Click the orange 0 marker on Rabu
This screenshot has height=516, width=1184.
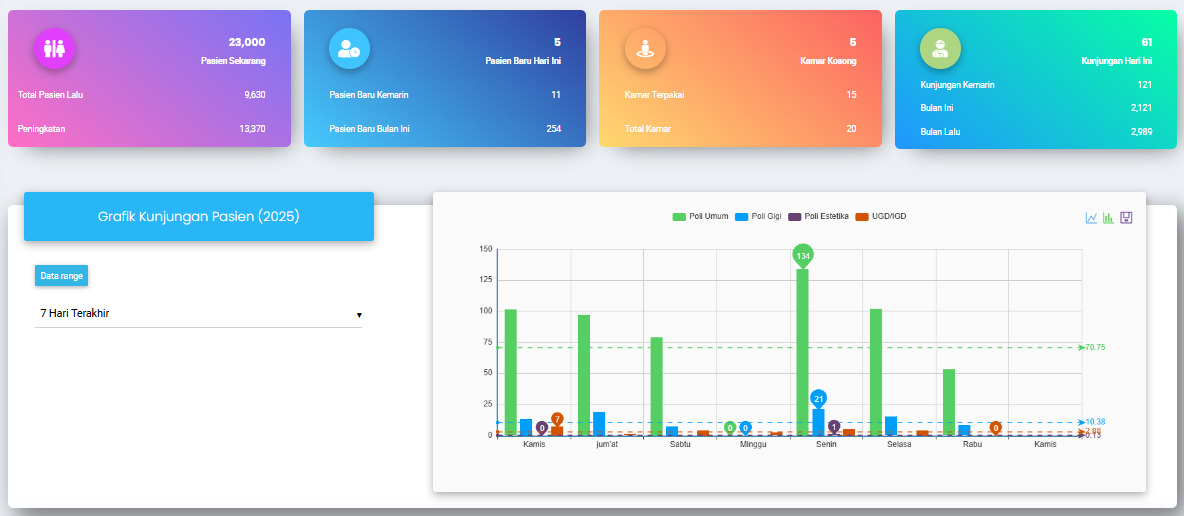point(995,428)
